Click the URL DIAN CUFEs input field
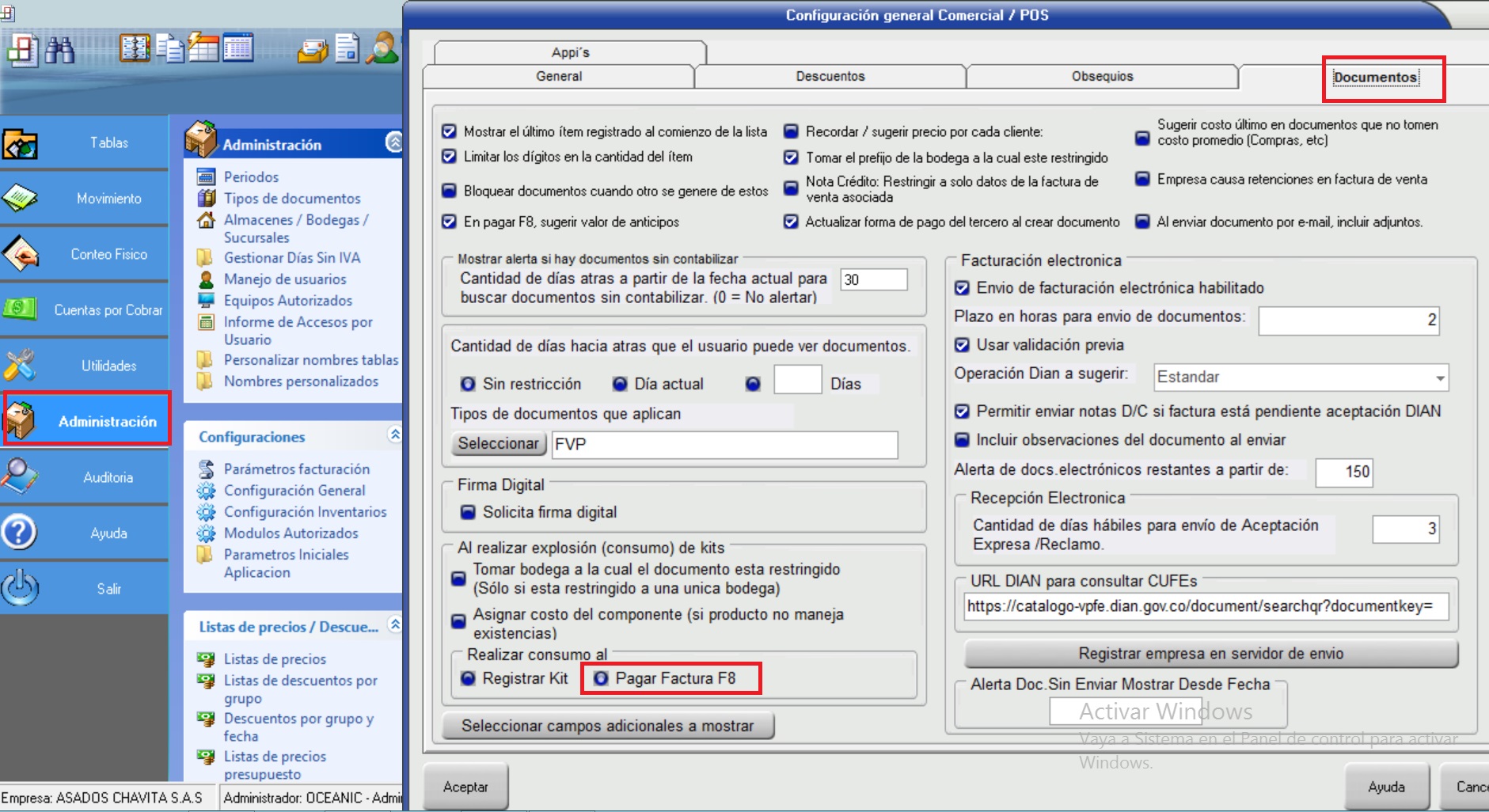1489x812 pixels. click(1205, 607)
